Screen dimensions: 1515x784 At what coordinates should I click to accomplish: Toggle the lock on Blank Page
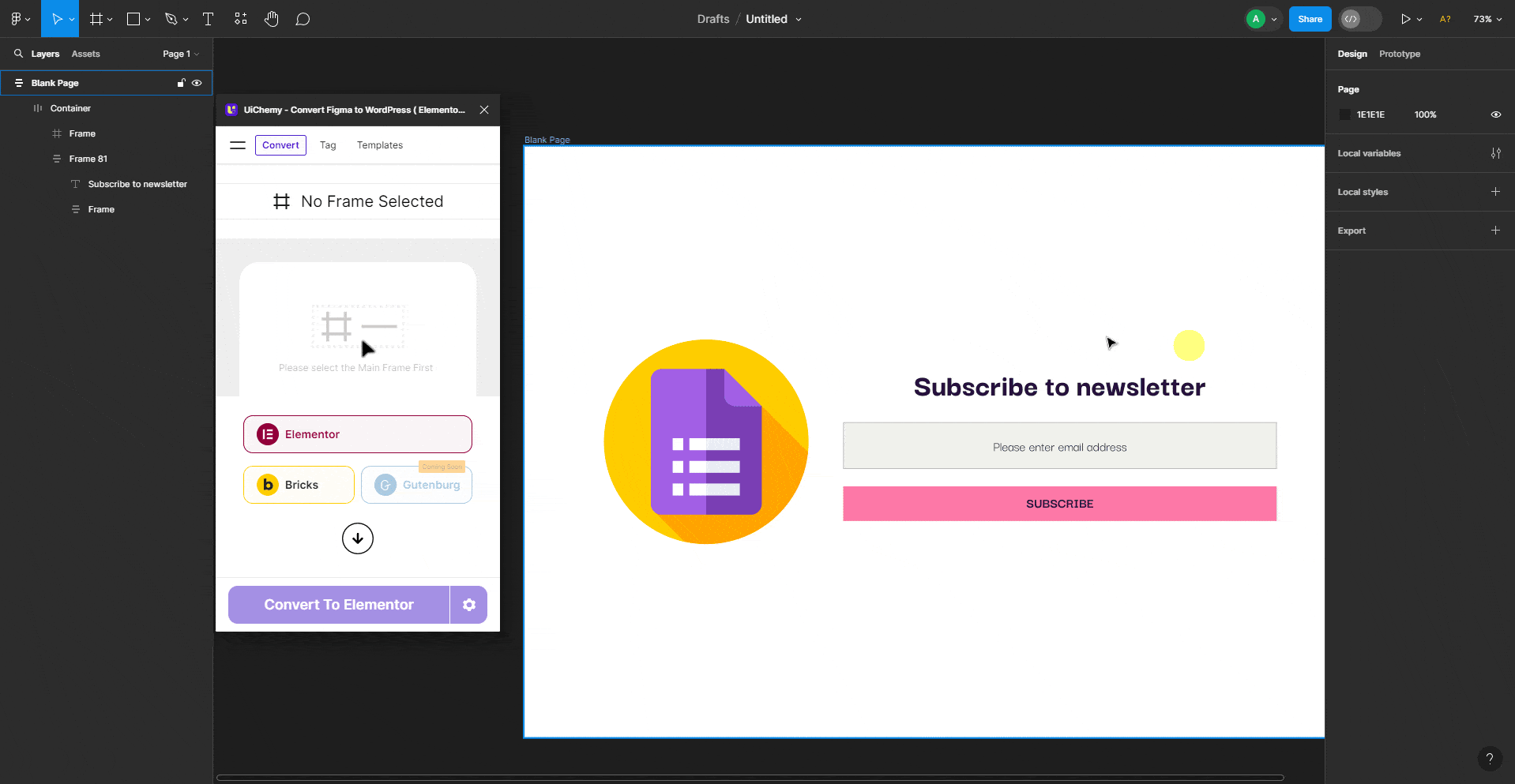(180, 82)
